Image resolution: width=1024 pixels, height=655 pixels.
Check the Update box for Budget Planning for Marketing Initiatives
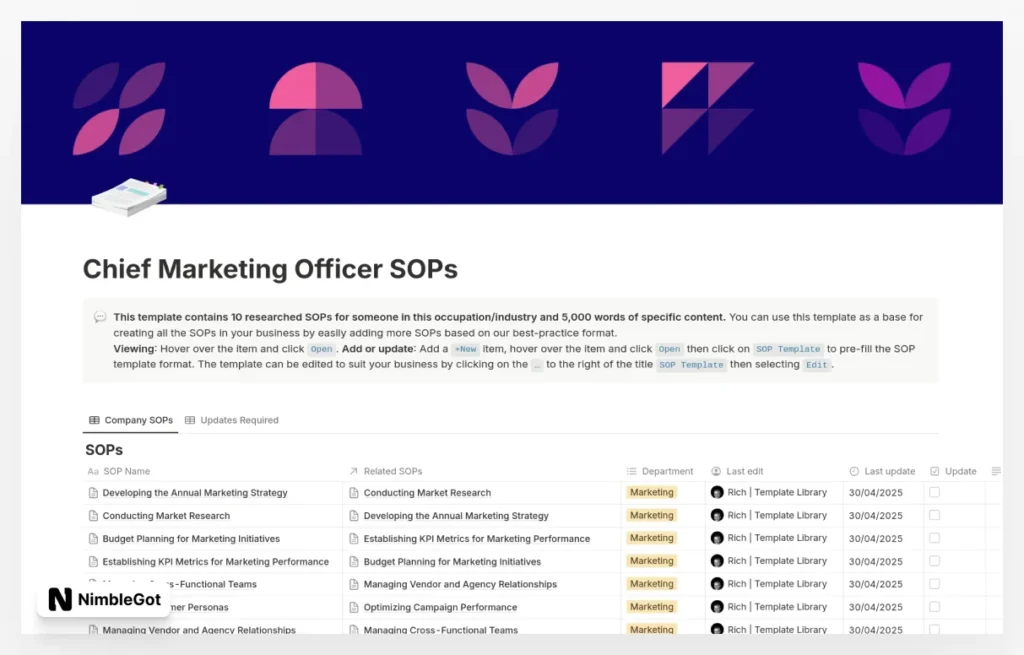click(934, 538)
